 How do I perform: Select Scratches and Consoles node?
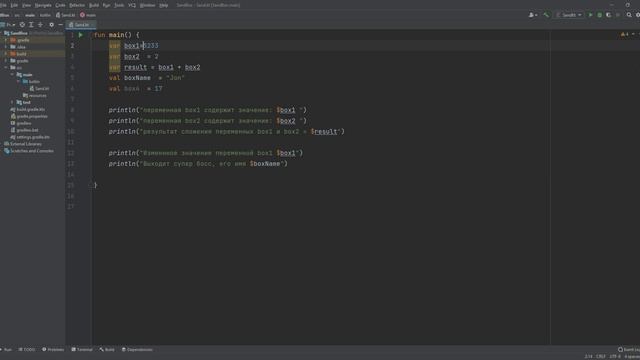29,151
